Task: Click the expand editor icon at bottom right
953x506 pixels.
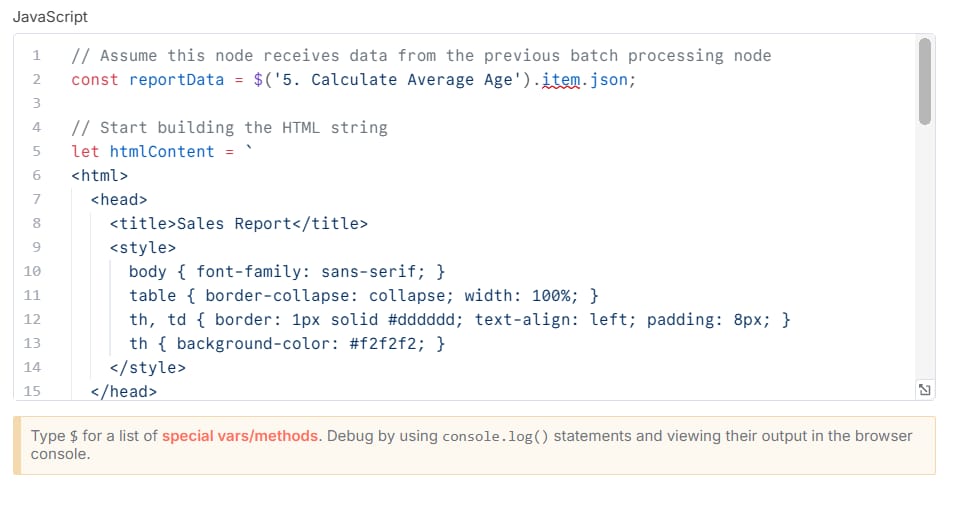Action: [924, 390]
